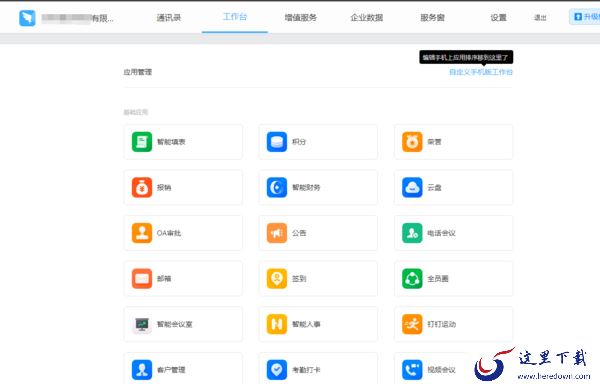Image resolution: width=600 pixels, height=384 pixels.
Task: Click the blue 升级 upgrade button
Action: (584, 17)
